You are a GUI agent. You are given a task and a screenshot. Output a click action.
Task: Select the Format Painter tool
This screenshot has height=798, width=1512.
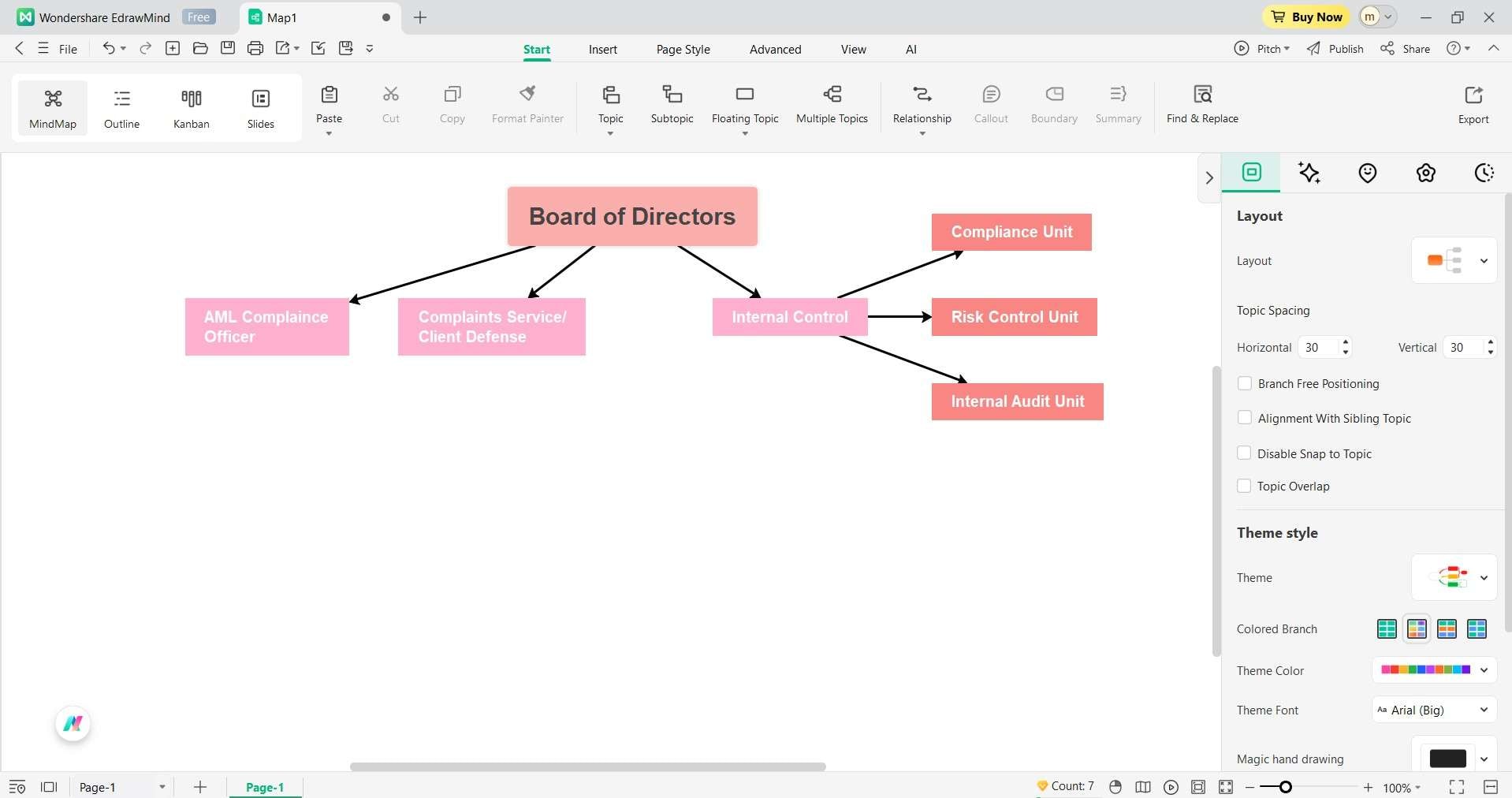click(x=527, y=105)
